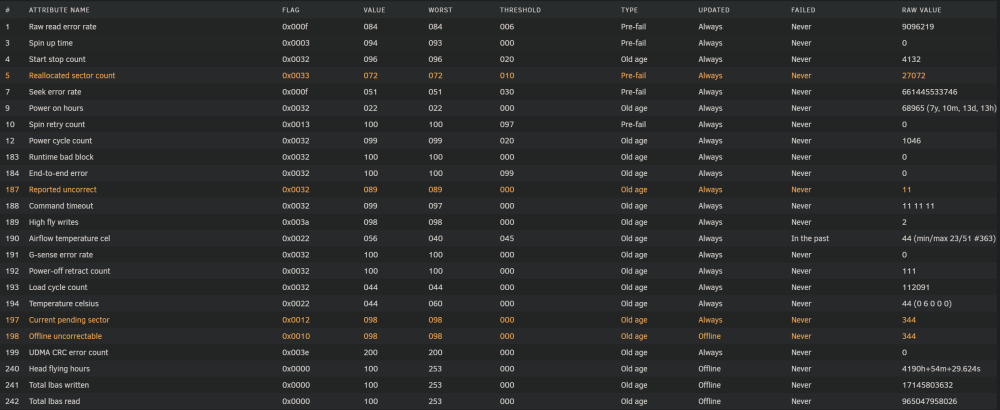Screen dimensions: 1000x410
Task: Select the Runtime bad block attribute
Action: point(61,157)
